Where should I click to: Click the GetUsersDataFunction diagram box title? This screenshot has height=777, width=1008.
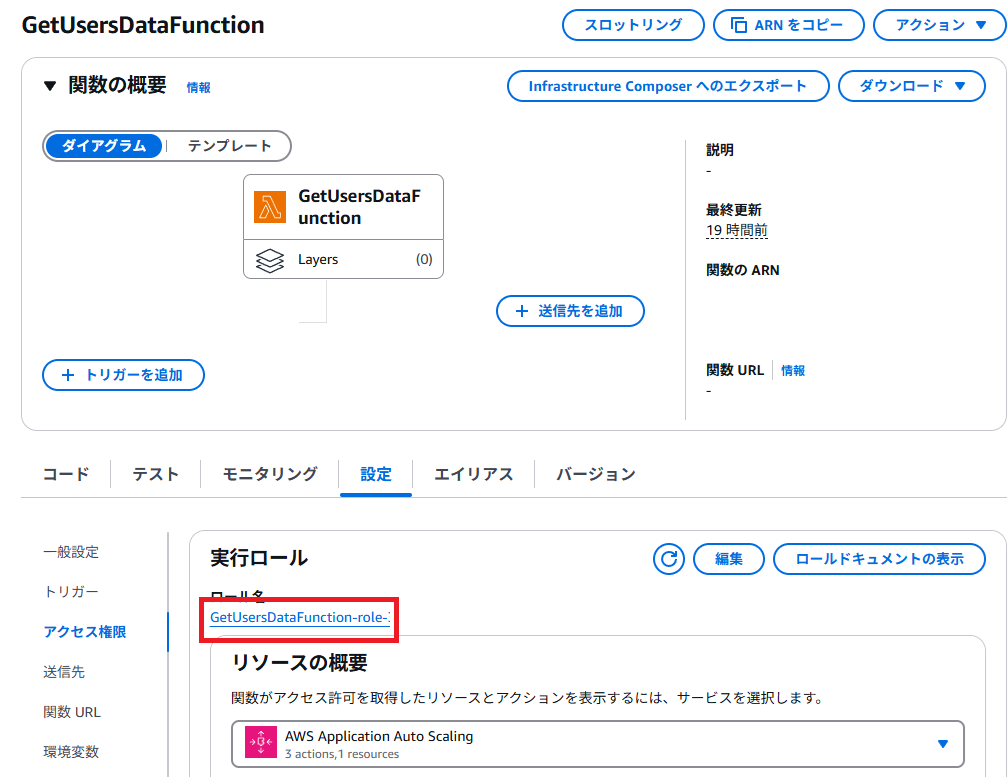[359, 207]
